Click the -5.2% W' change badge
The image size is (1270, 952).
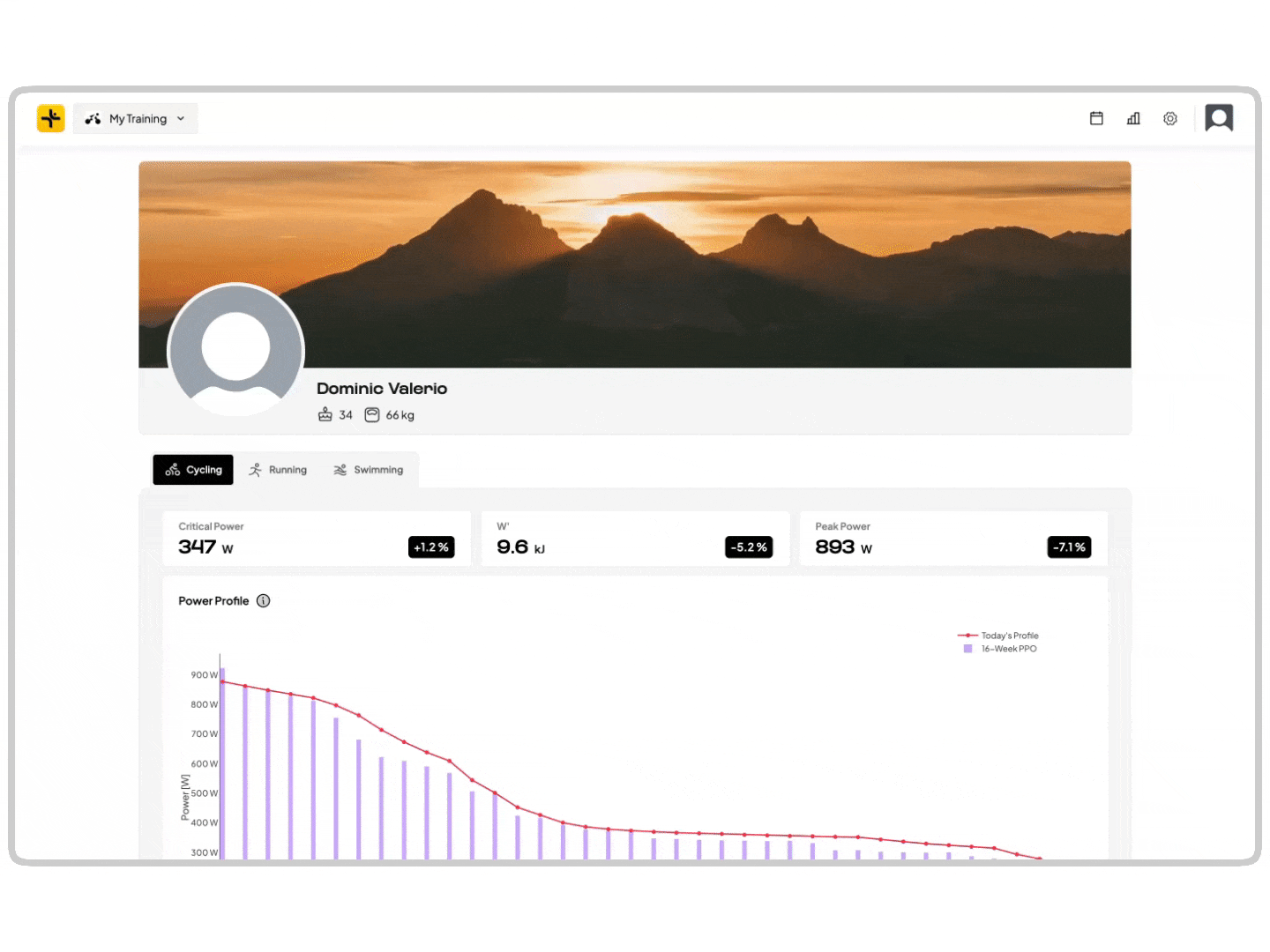click(x=749, y=547)
